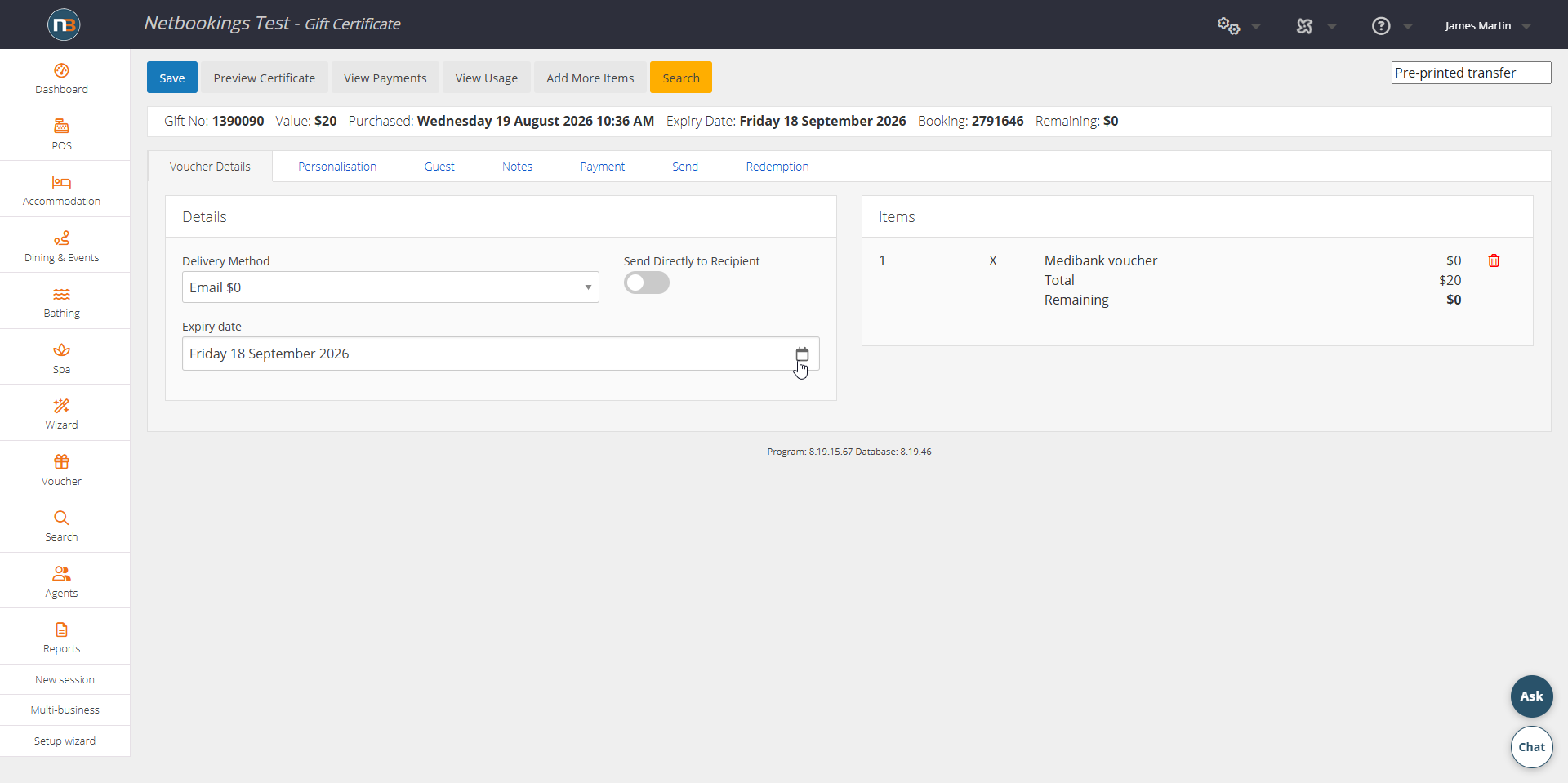Switch to the Personalisation tab
The image size is (1568, 783).
click(337, 167)
